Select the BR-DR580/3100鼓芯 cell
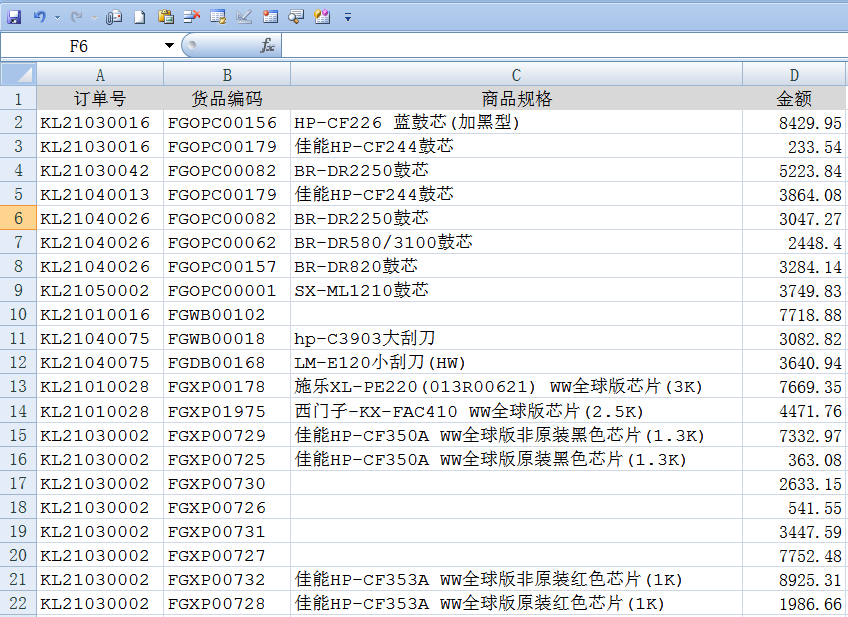The height and width of the screenshot is (617, 848). tap(516, 242)
